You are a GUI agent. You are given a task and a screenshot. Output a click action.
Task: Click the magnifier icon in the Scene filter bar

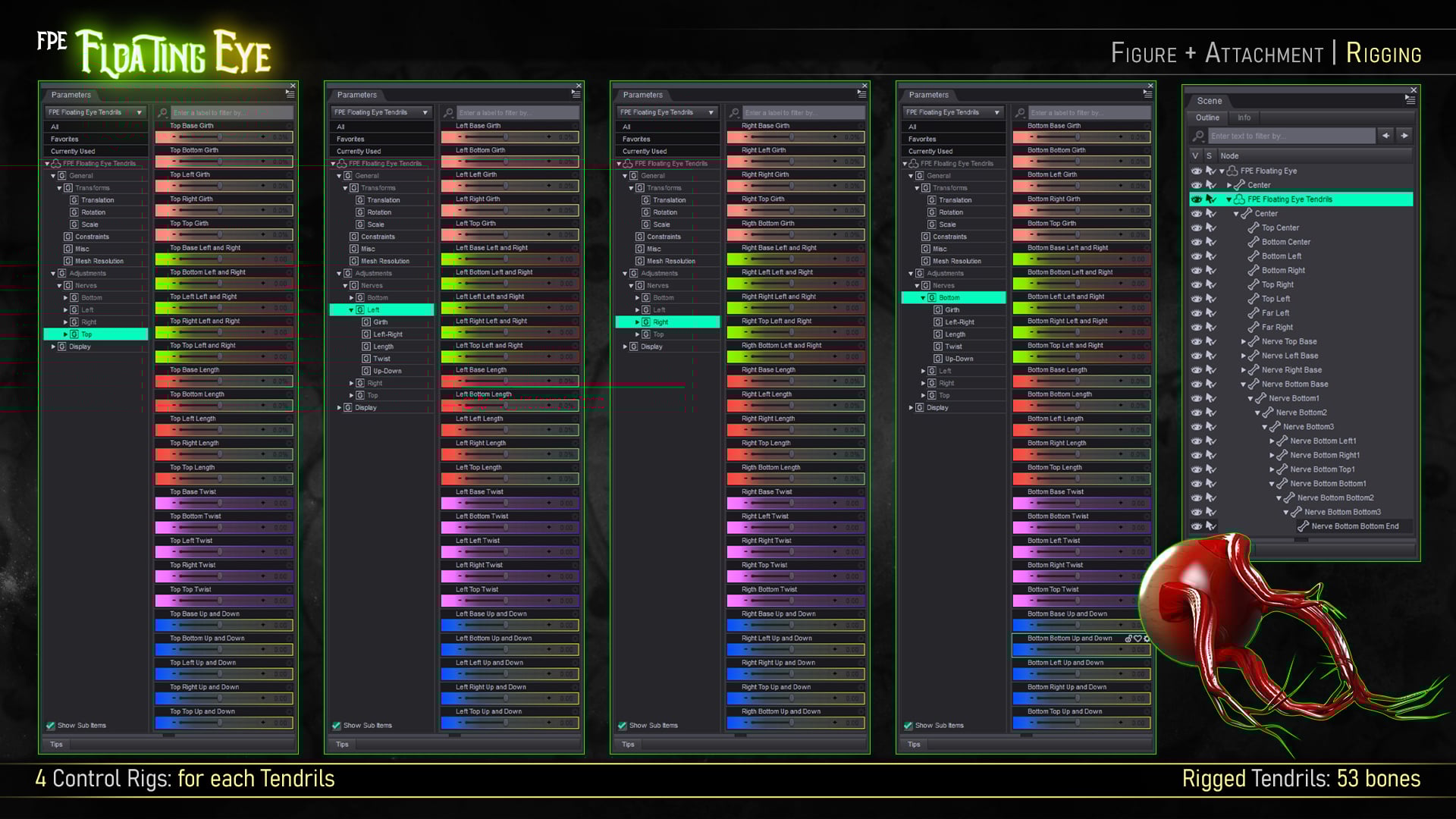(1198, 136)
